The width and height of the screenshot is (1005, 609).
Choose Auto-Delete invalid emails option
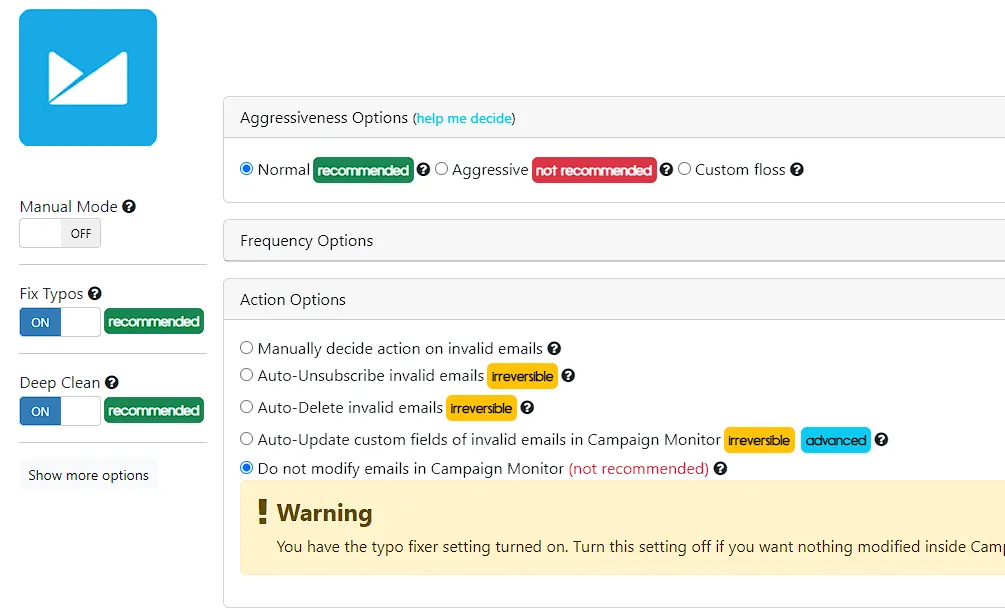tap(246, 407)
